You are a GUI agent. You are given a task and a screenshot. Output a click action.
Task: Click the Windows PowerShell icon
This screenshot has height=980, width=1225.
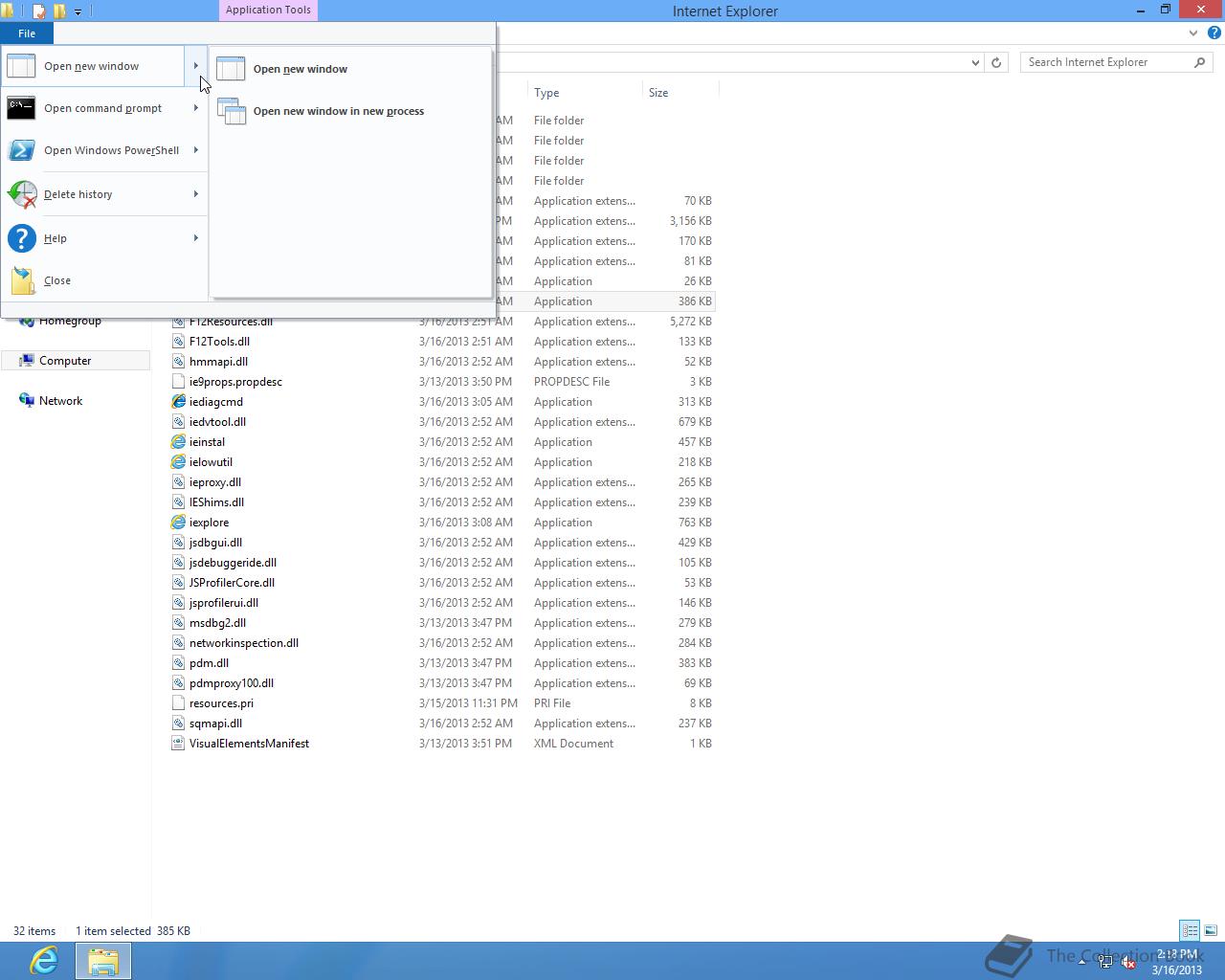pos(21,150)
